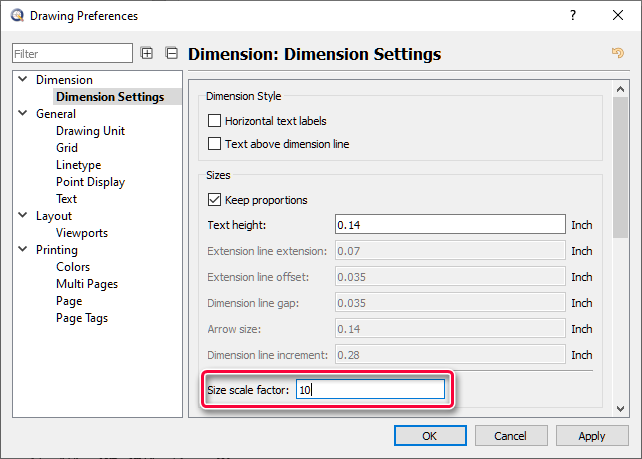642x459 pixels.
Task: Collapse the General tree section
Action: click(x=22, y=114)
